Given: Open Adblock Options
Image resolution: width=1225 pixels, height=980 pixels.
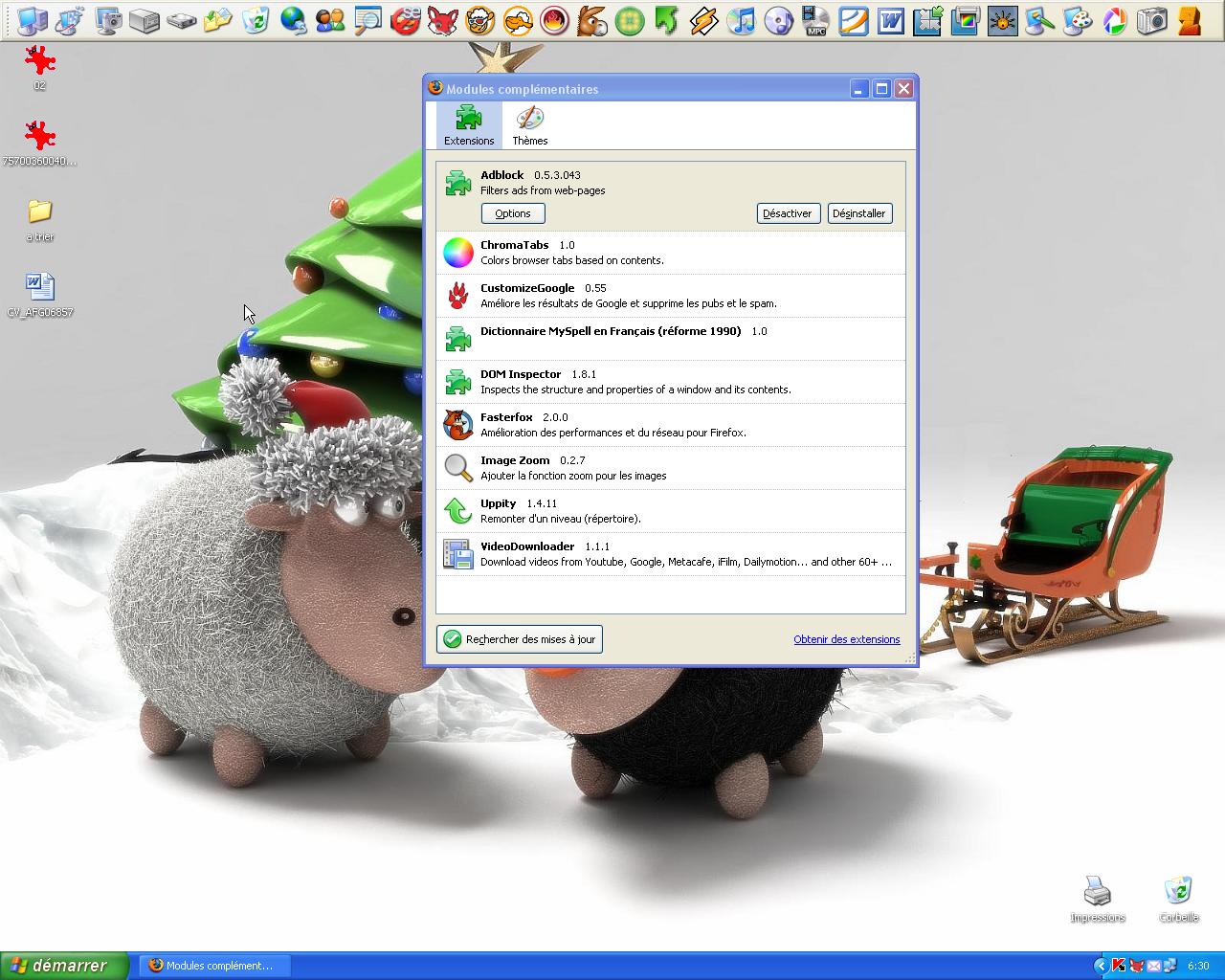Looking at the screenshot, I should click(x=513, y=213).
